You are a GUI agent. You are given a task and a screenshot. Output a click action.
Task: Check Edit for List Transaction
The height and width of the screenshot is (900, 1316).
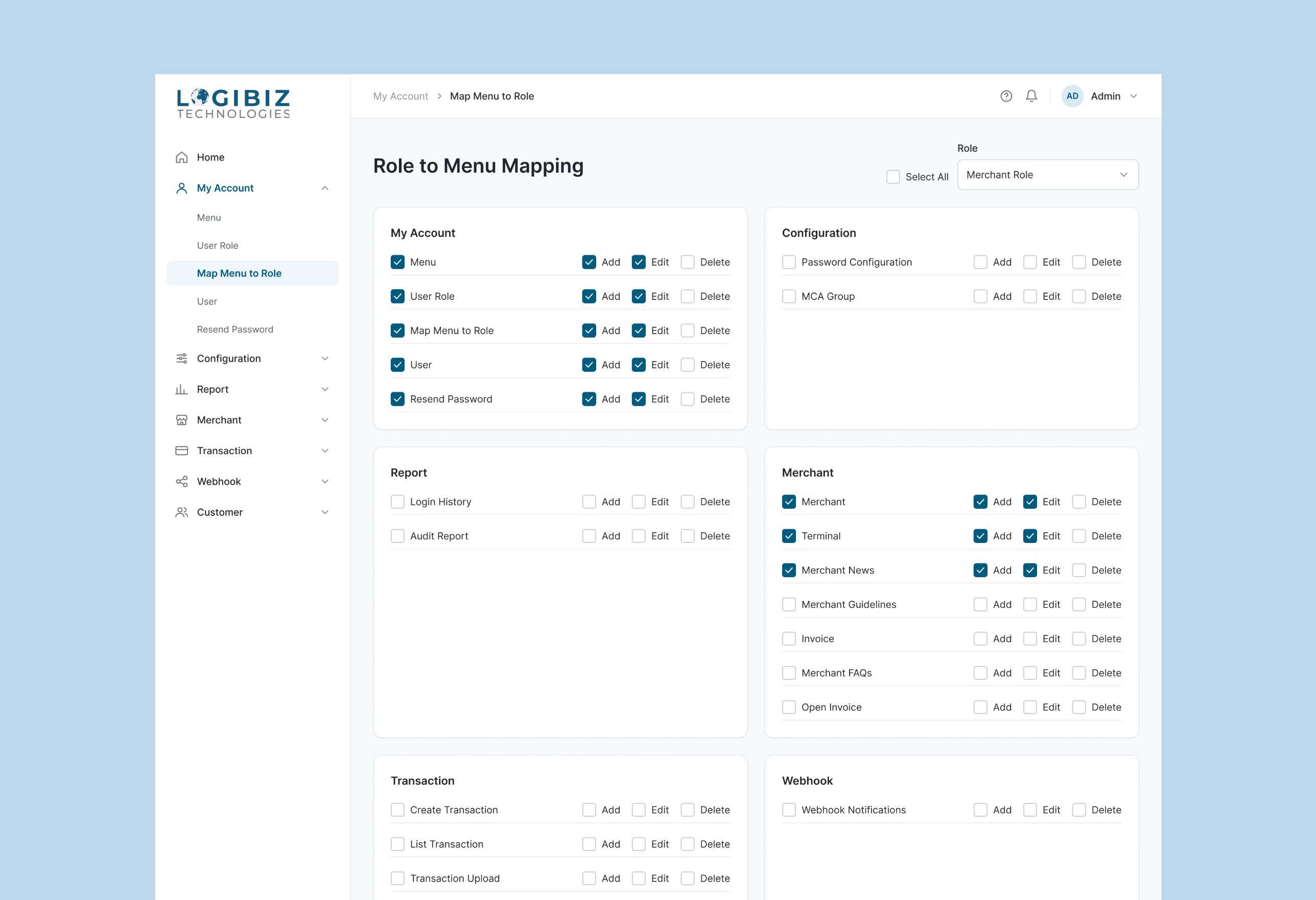point(638,844)
